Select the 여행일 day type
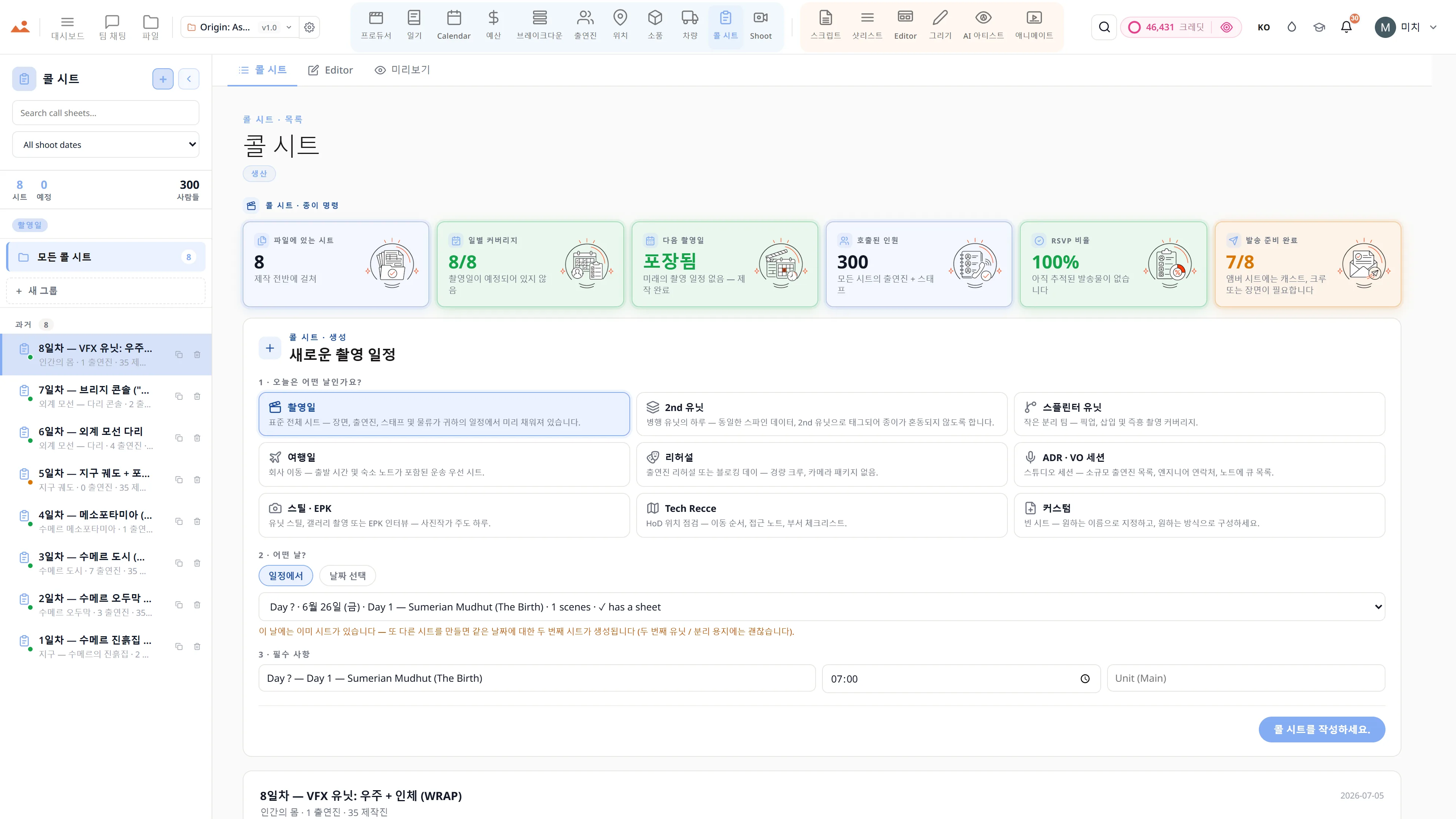Viewport: 1456px width, 819px height. tap(444, 464)
